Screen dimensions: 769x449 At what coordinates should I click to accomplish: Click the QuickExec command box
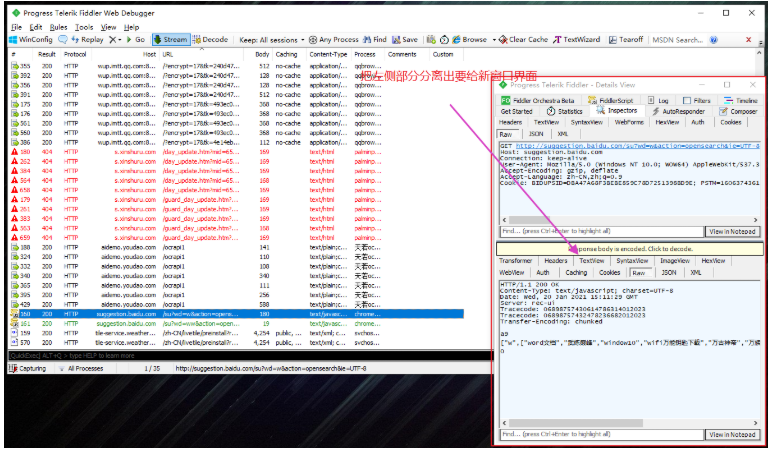[249, 355]
